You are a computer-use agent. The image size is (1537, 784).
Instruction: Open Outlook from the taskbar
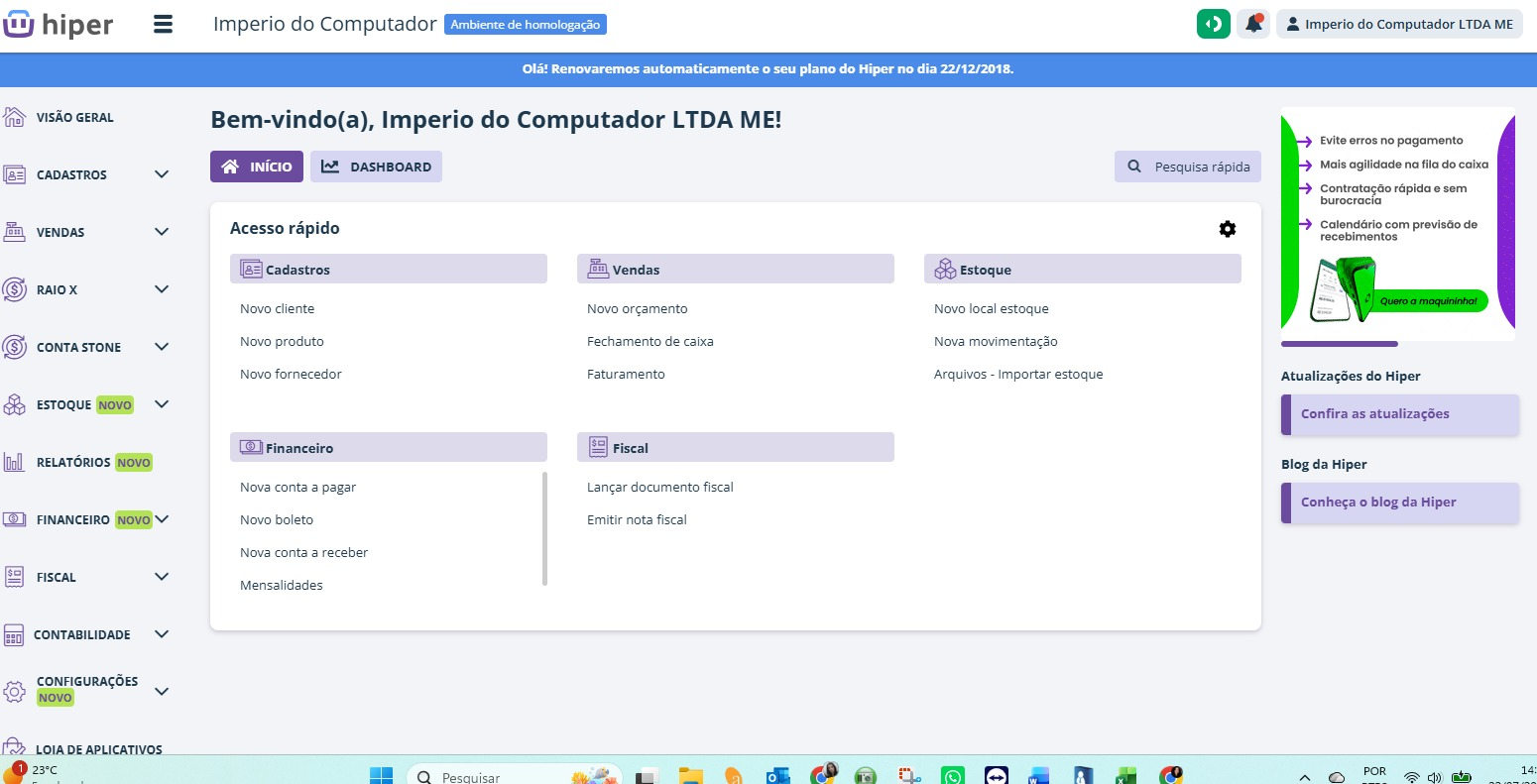coord(777,776)
